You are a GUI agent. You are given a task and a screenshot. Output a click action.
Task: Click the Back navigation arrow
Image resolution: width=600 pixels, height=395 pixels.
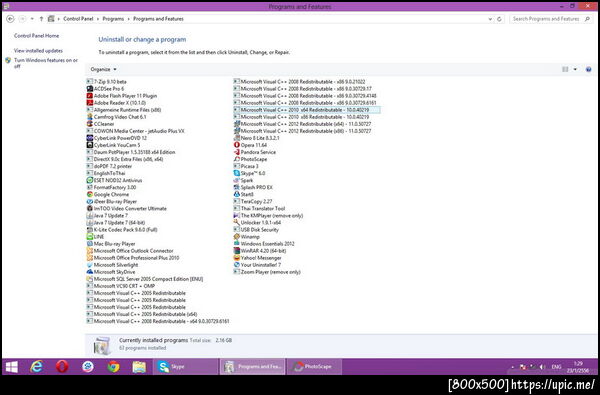pyautogui.click(x=10, y=19)
